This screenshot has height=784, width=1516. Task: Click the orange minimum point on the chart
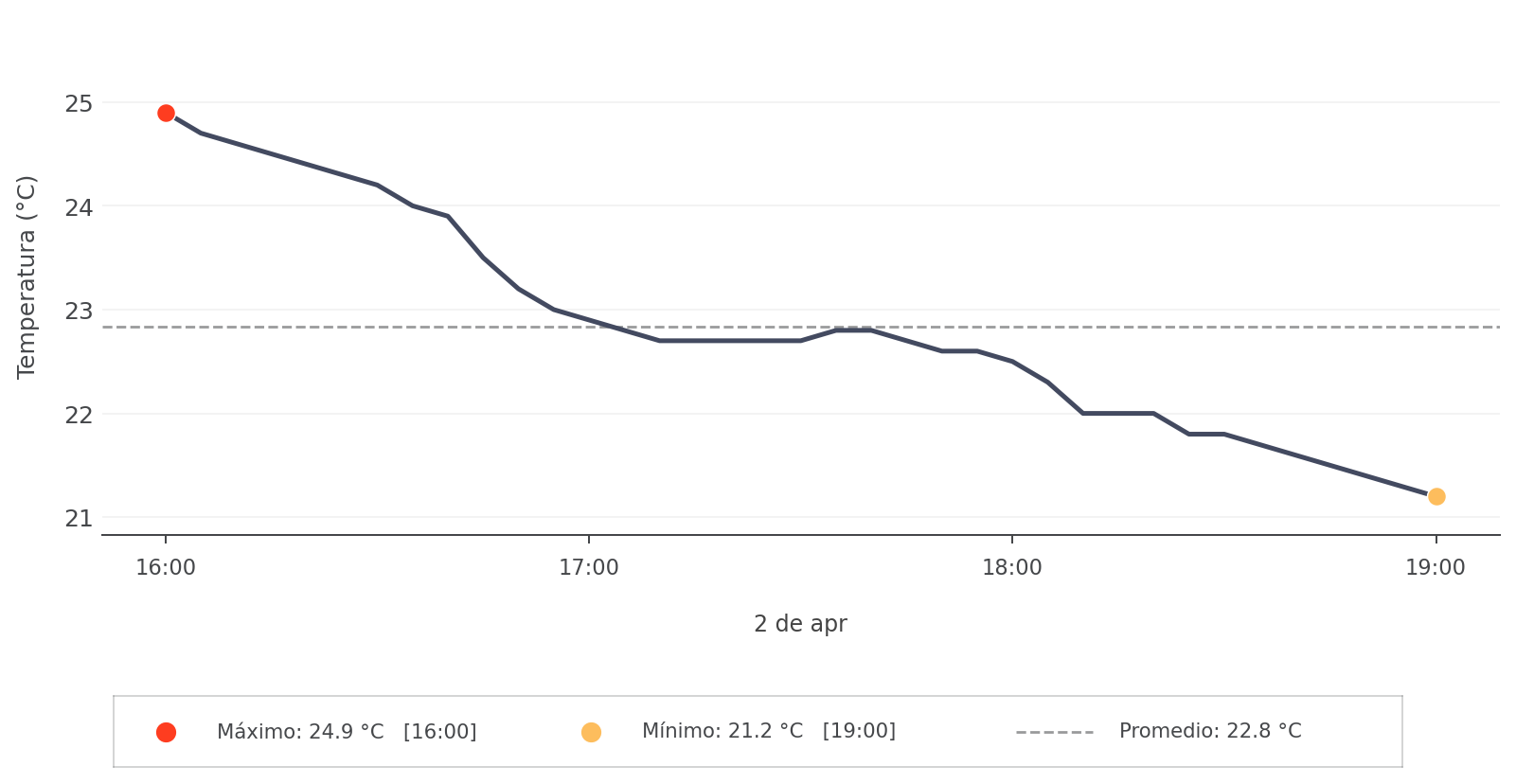tap(1436, 496)
